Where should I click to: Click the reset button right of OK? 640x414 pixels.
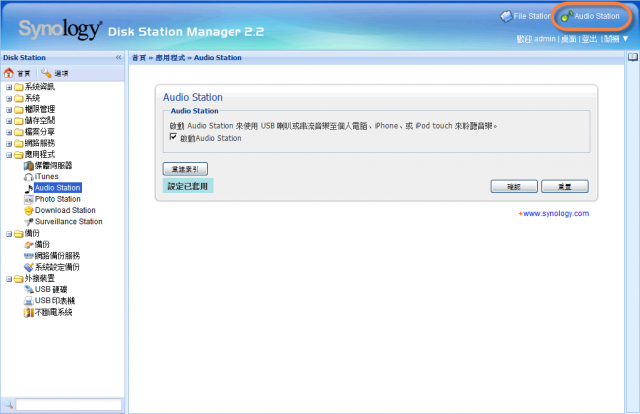[564, 186]
